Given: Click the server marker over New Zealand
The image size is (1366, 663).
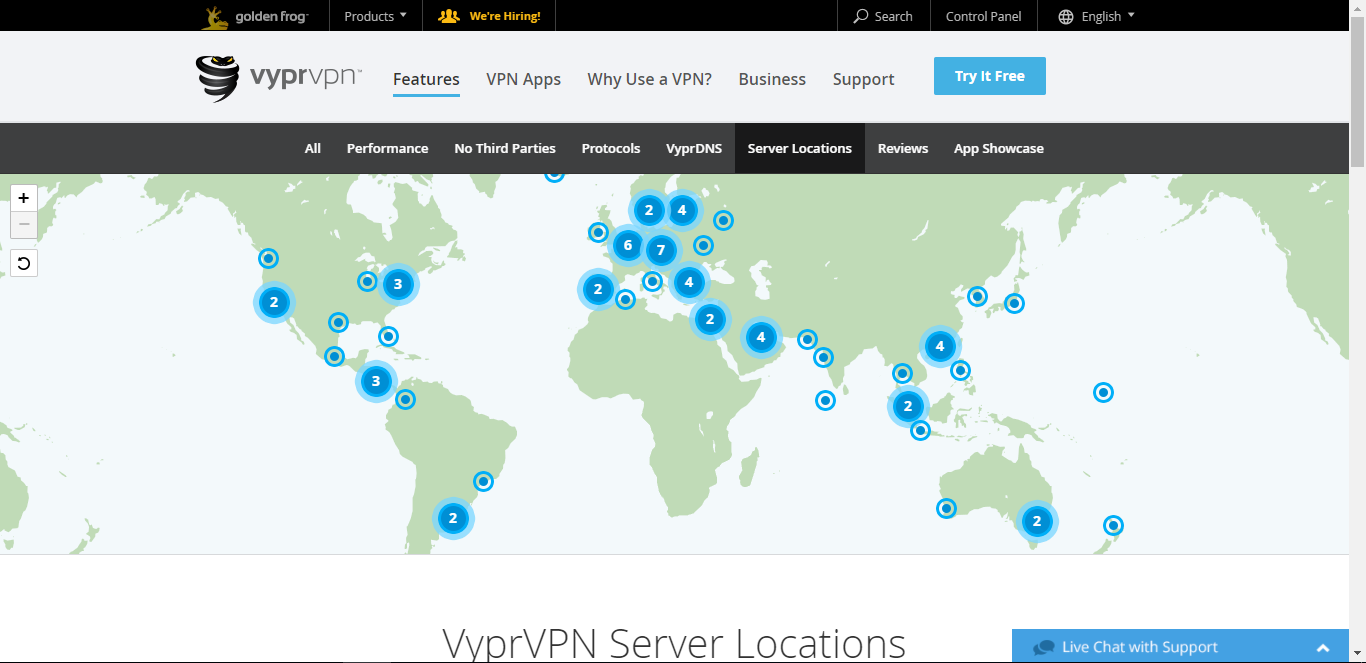Looking at the screenshot, I should pos(1113,525).
